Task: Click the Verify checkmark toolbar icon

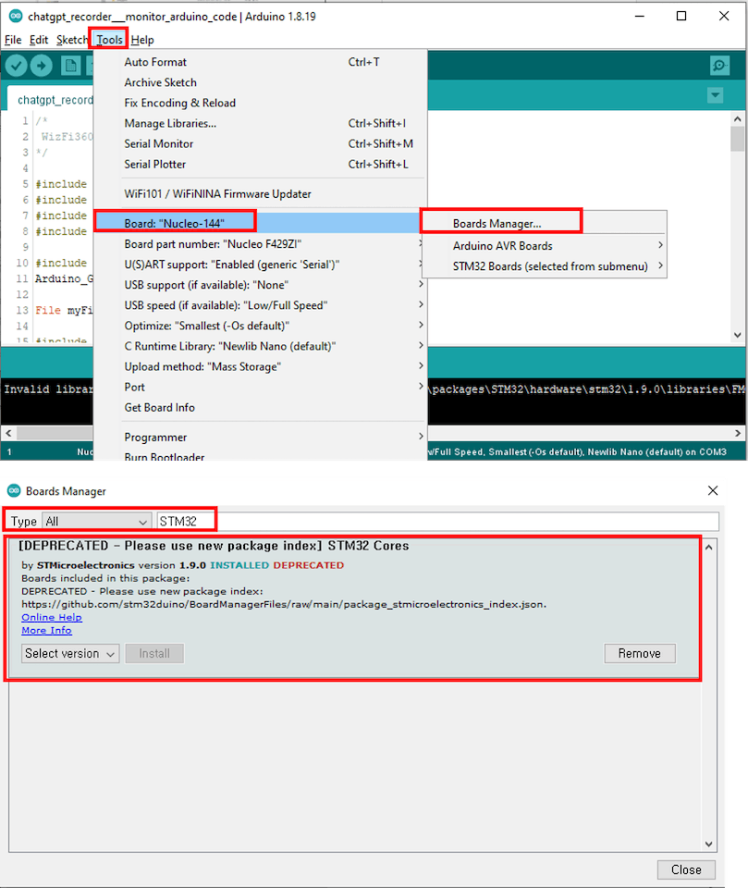Action: click(x=16, y=66)
